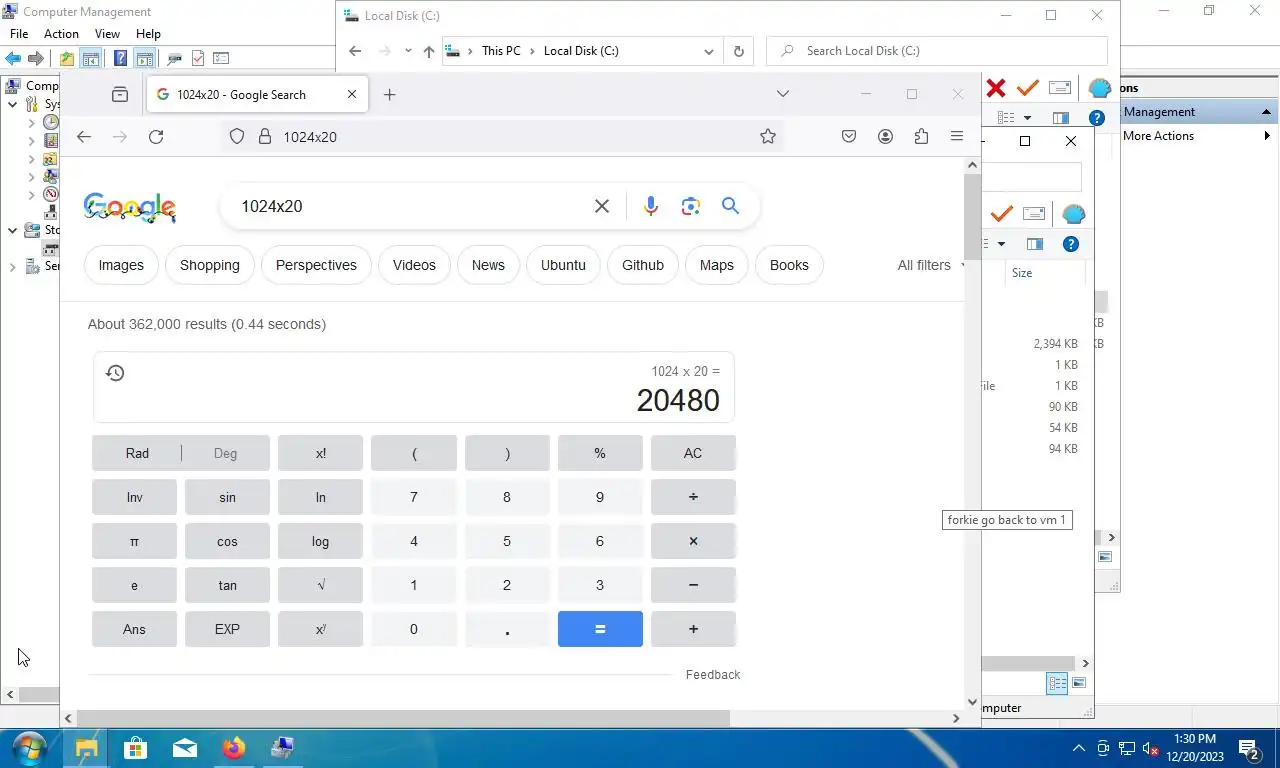Open the Firefox hamburger application menu
This screenshot has height=768, width=1280.
957,136
